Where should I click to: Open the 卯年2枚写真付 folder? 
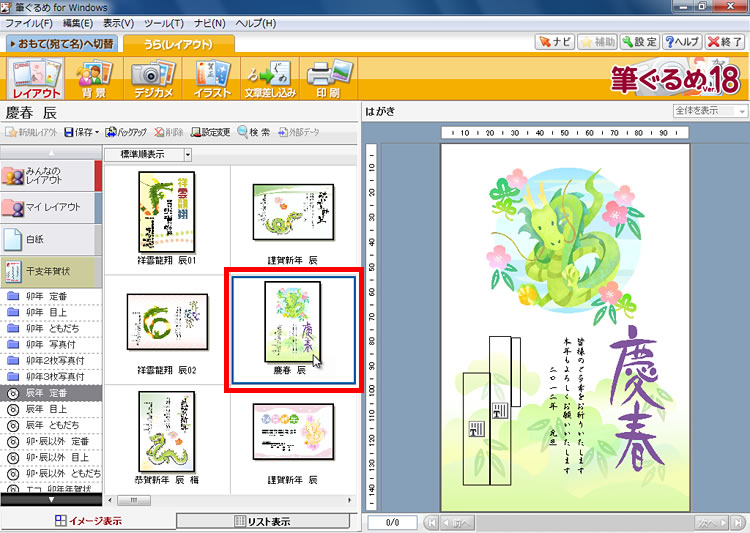point(51,360)
